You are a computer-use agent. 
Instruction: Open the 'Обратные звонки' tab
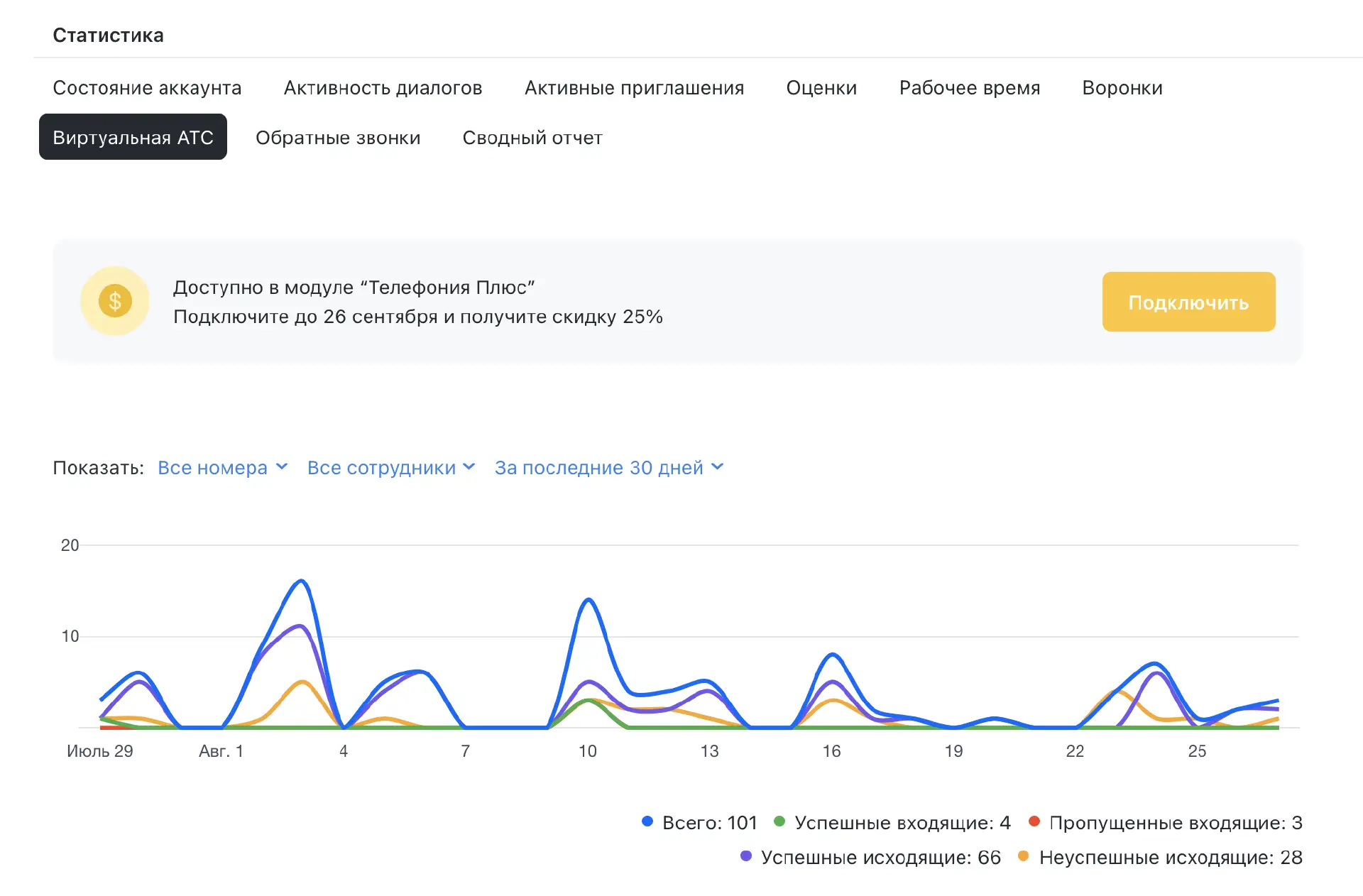tap(338, 138)
